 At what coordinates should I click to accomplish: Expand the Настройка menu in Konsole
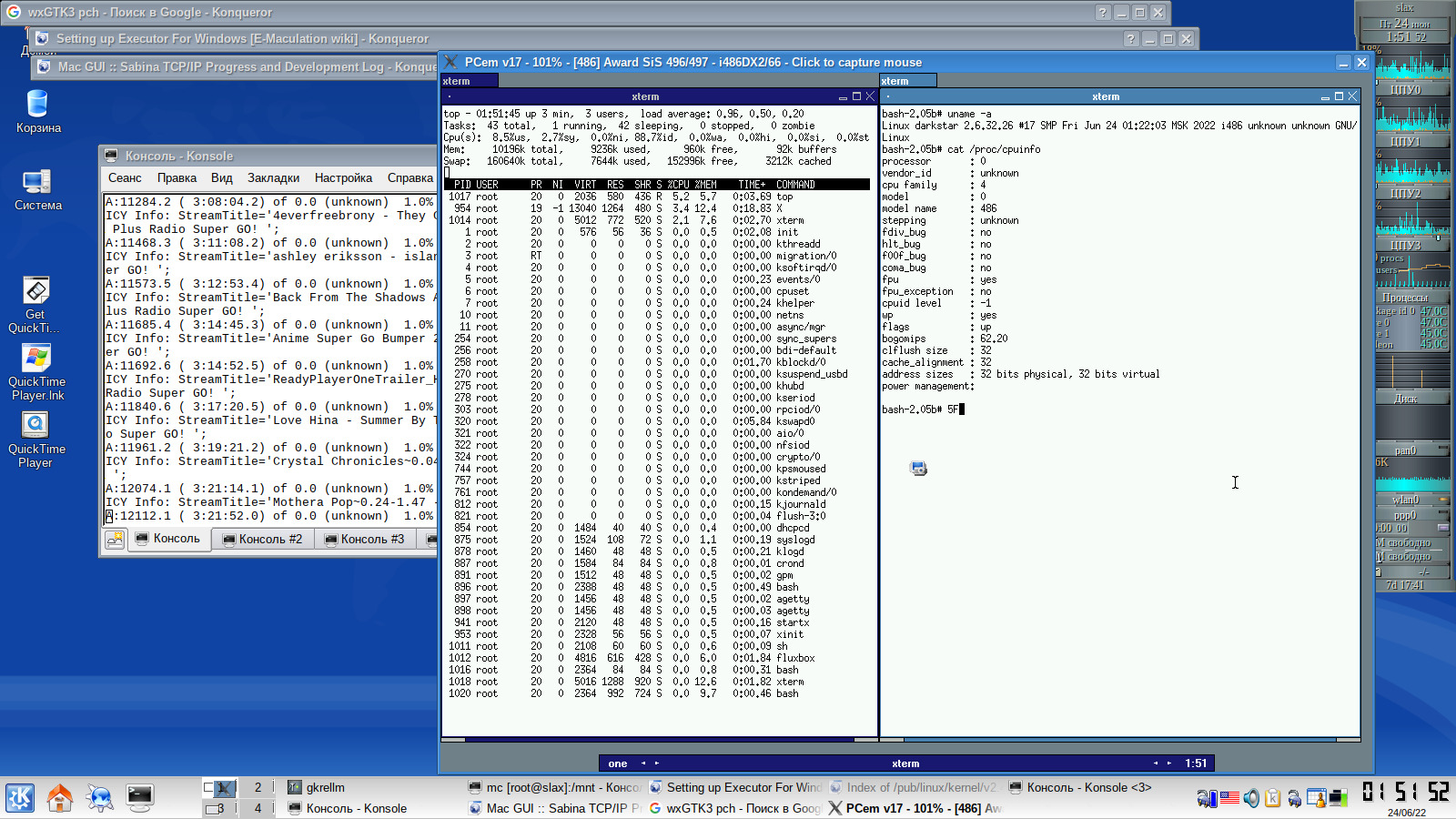click(x=343, y=177)
